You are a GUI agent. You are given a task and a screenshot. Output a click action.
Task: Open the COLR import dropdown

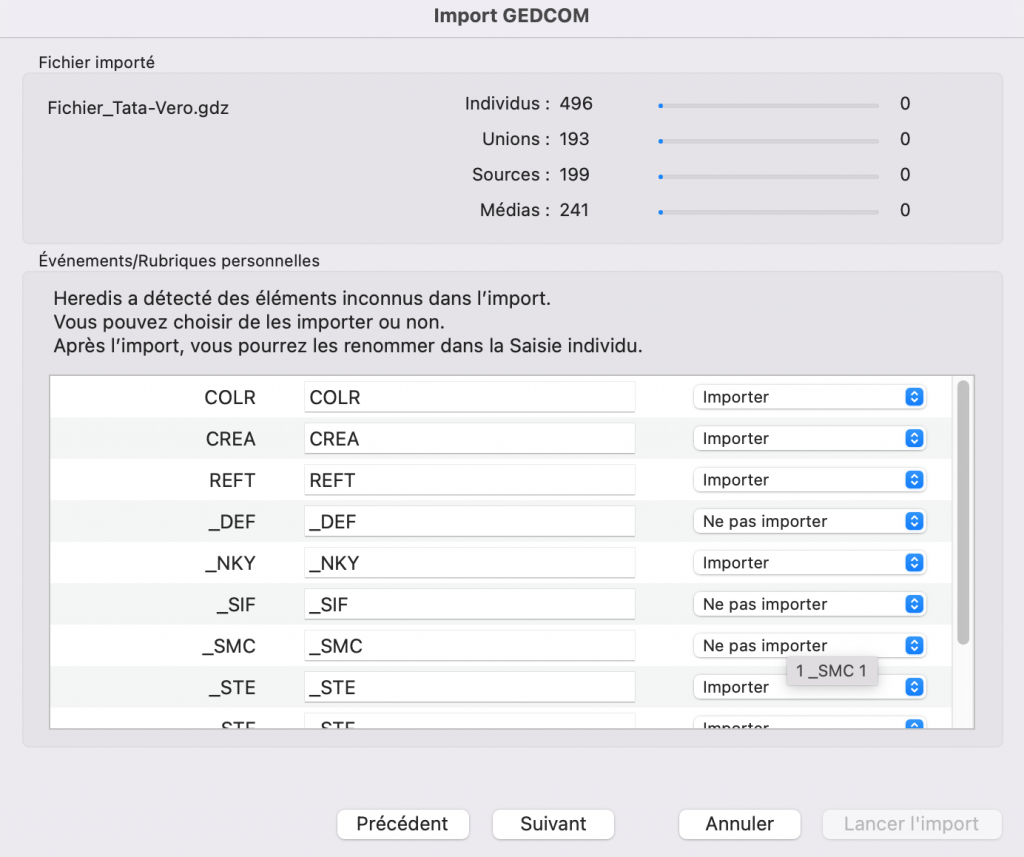(x=809, y=396)
